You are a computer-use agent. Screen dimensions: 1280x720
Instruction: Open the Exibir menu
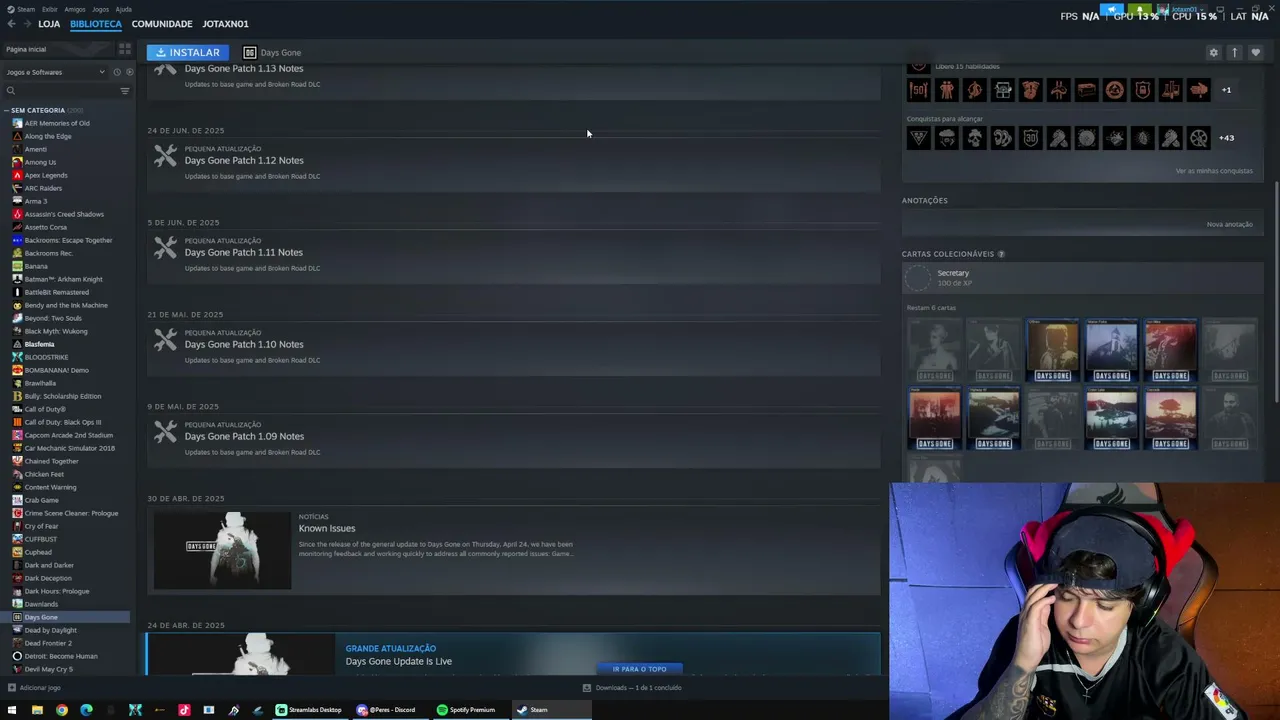coord(50,9)
